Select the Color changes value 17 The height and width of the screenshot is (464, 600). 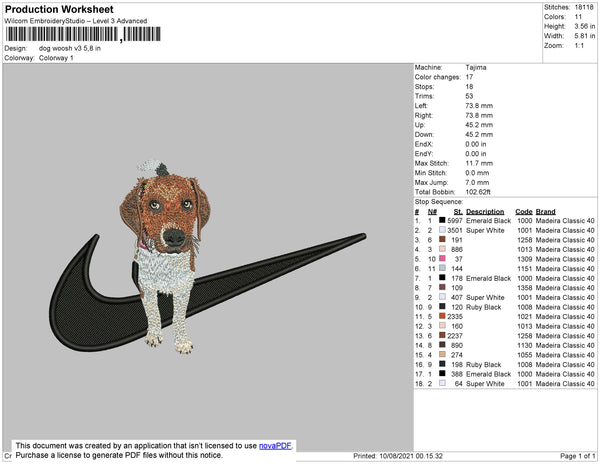click(x=470, y=77)
